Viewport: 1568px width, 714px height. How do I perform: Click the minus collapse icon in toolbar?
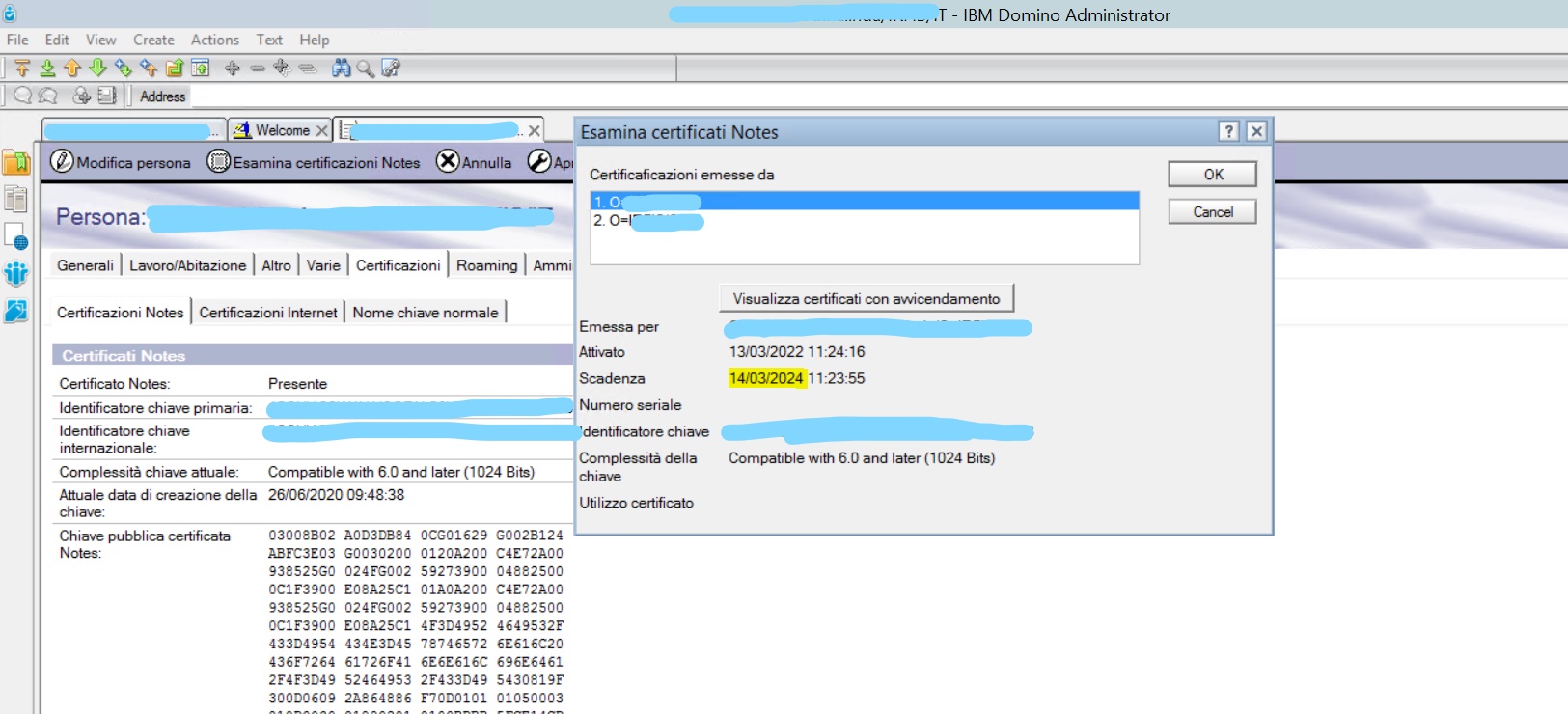pos(257,68)
